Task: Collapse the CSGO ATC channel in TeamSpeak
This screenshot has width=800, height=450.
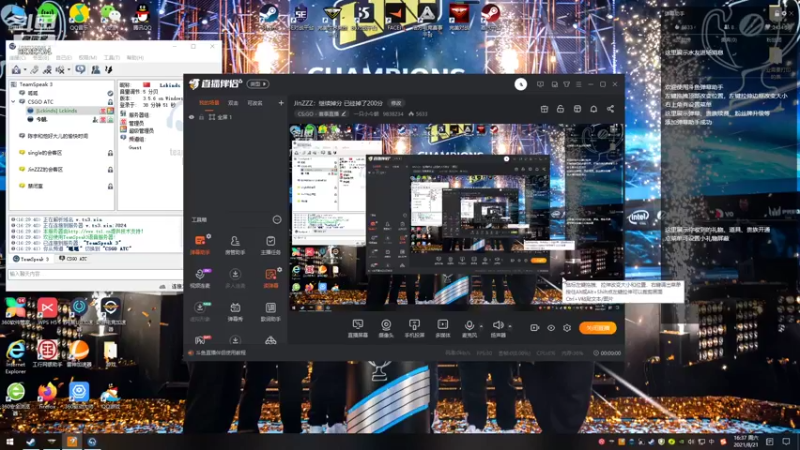Action: 14,102
